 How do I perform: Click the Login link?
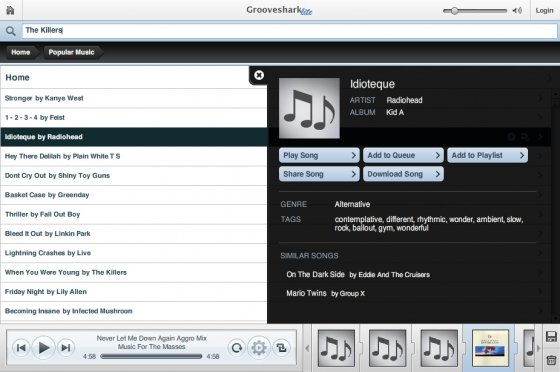tap(544, 10)
